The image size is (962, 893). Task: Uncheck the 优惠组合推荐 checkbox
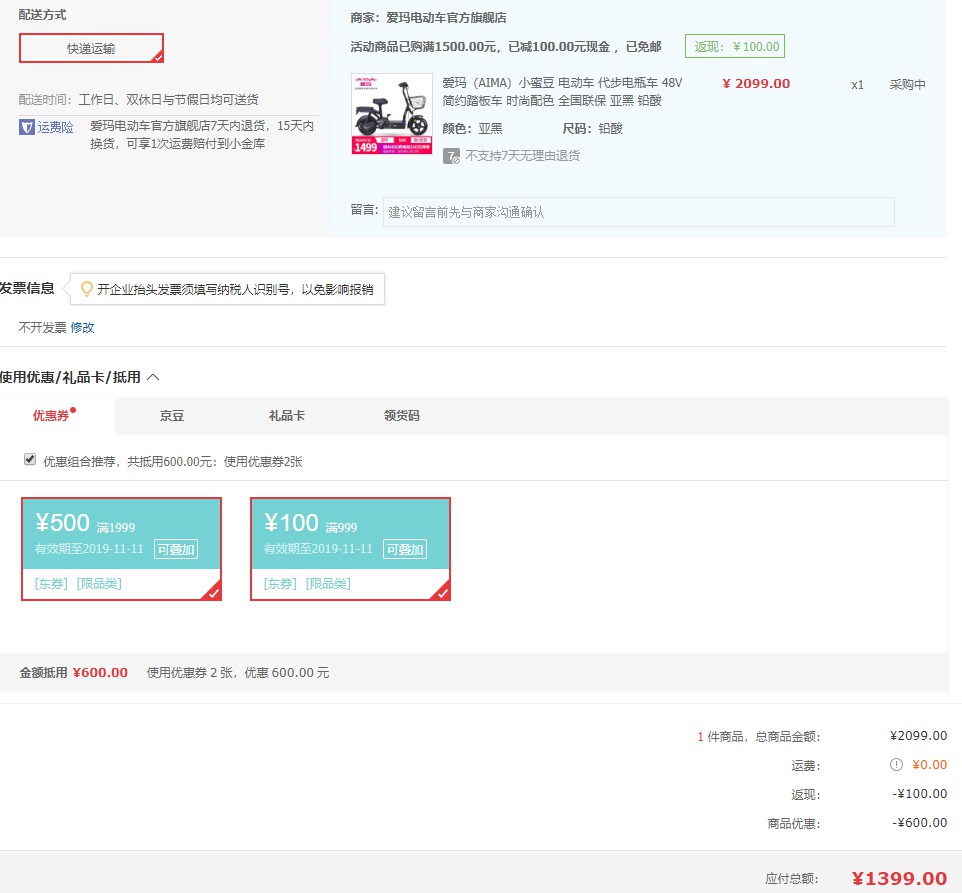point(29,459)
